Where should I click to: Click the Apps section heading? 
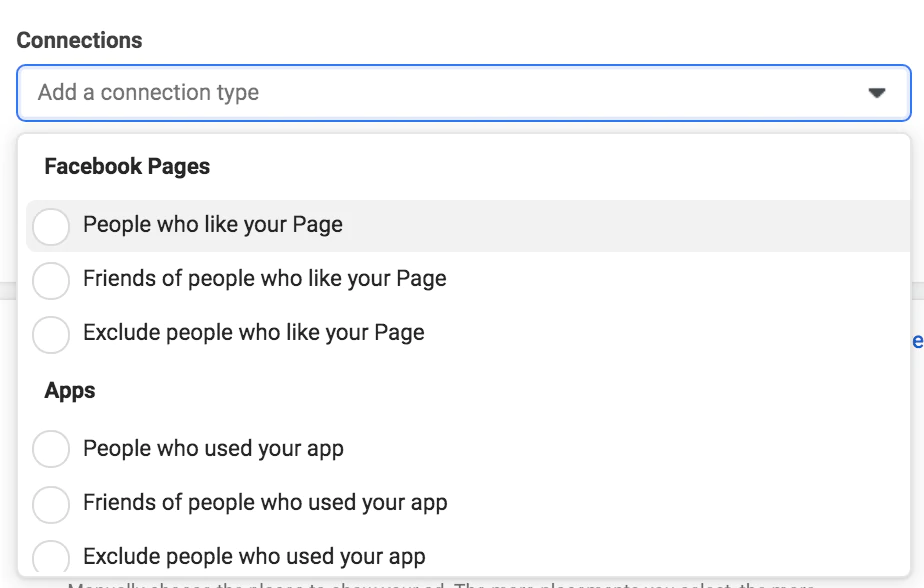[70, 391]
